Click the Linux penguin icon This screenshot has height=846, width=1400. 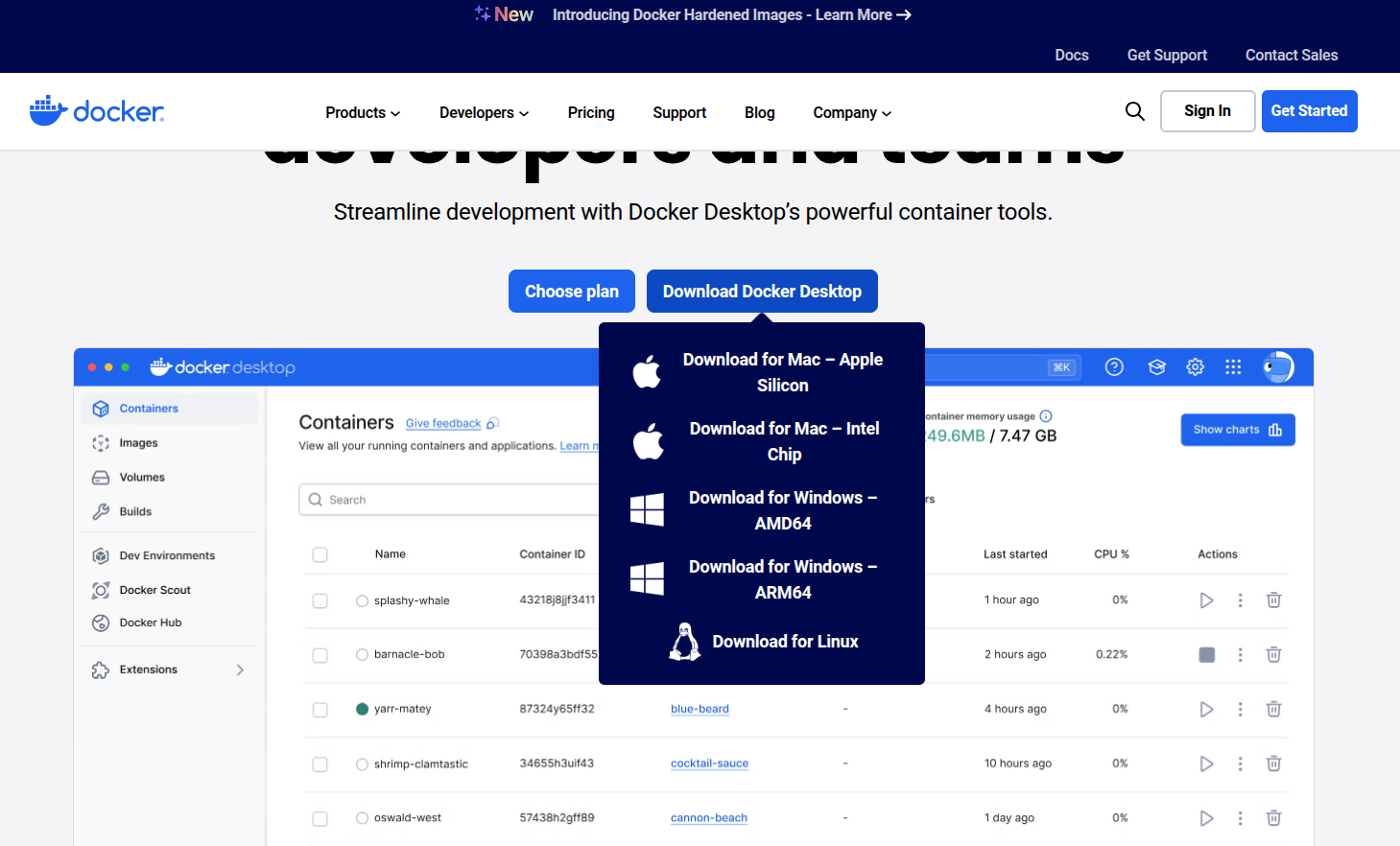pos(684,642)
